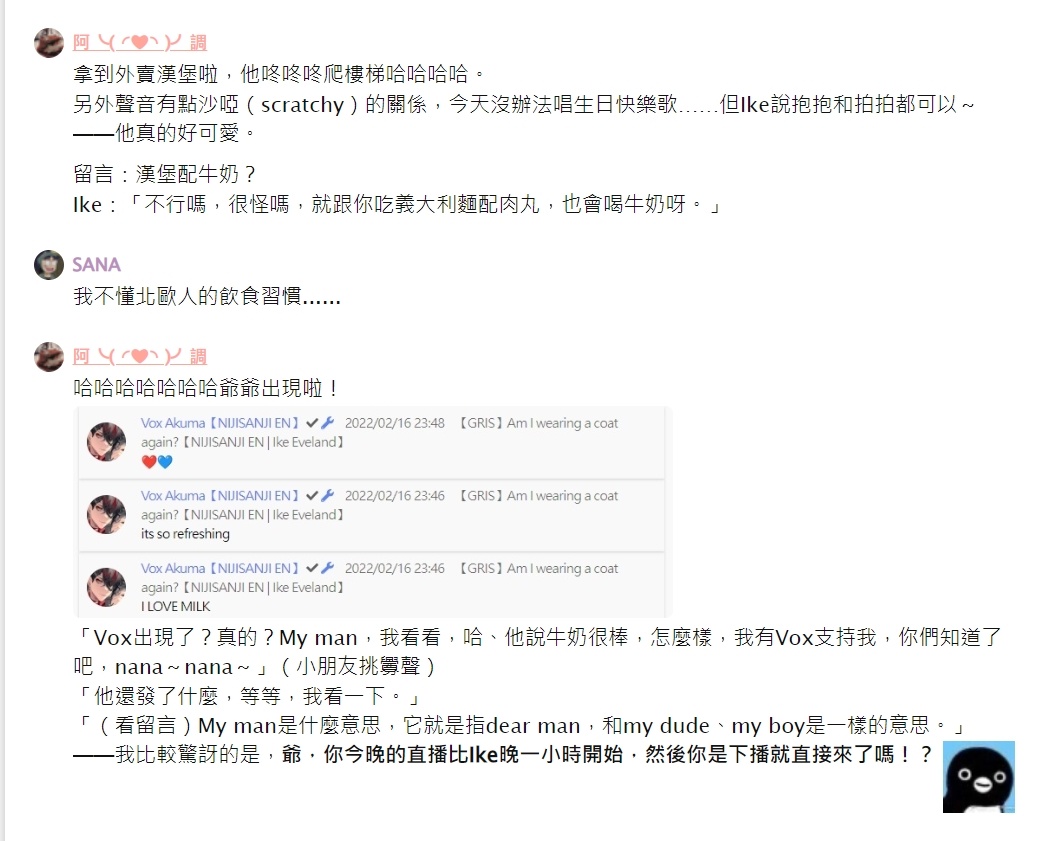Open the first post's username link
The width and height of the screenshot is (1054, 841).
pyautogui.click(x=140, y=43)
